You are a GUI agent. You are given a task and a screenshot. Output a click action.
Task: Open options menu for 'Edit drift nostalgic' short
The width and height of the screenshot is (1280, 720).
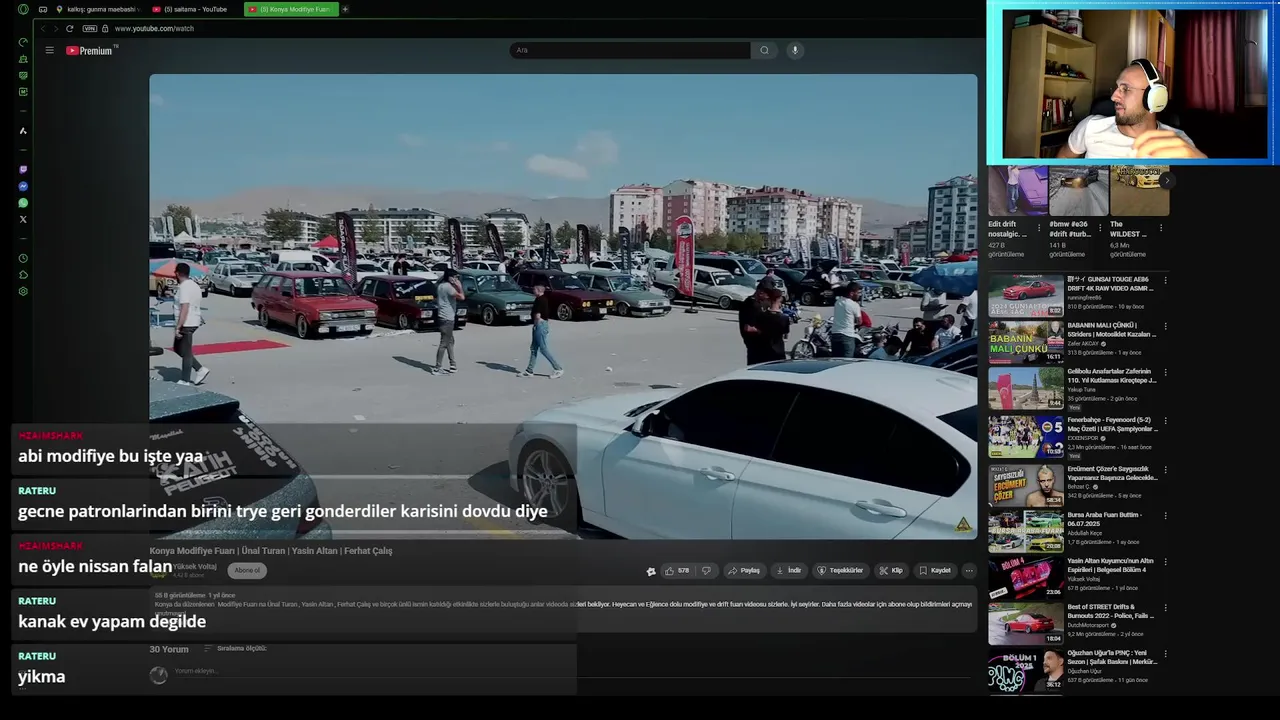(x=1039, y=228)
